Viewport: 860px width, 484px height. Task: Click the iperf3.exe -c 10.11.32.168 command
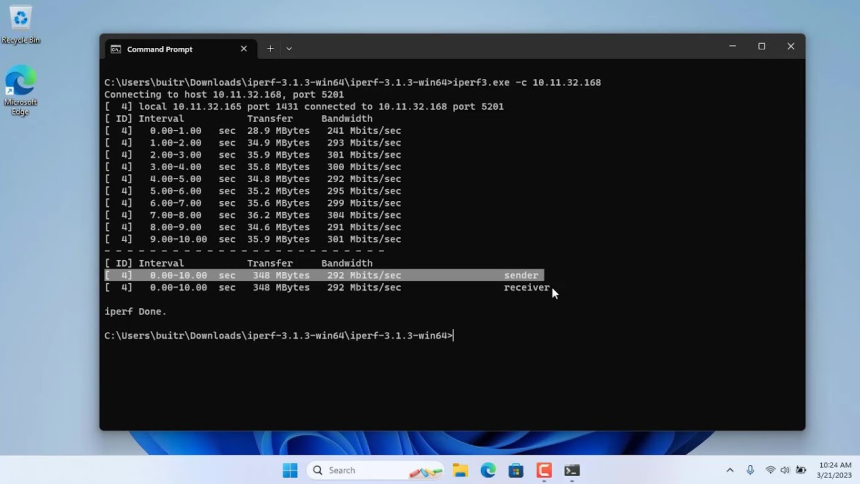(x=527, y=82)
